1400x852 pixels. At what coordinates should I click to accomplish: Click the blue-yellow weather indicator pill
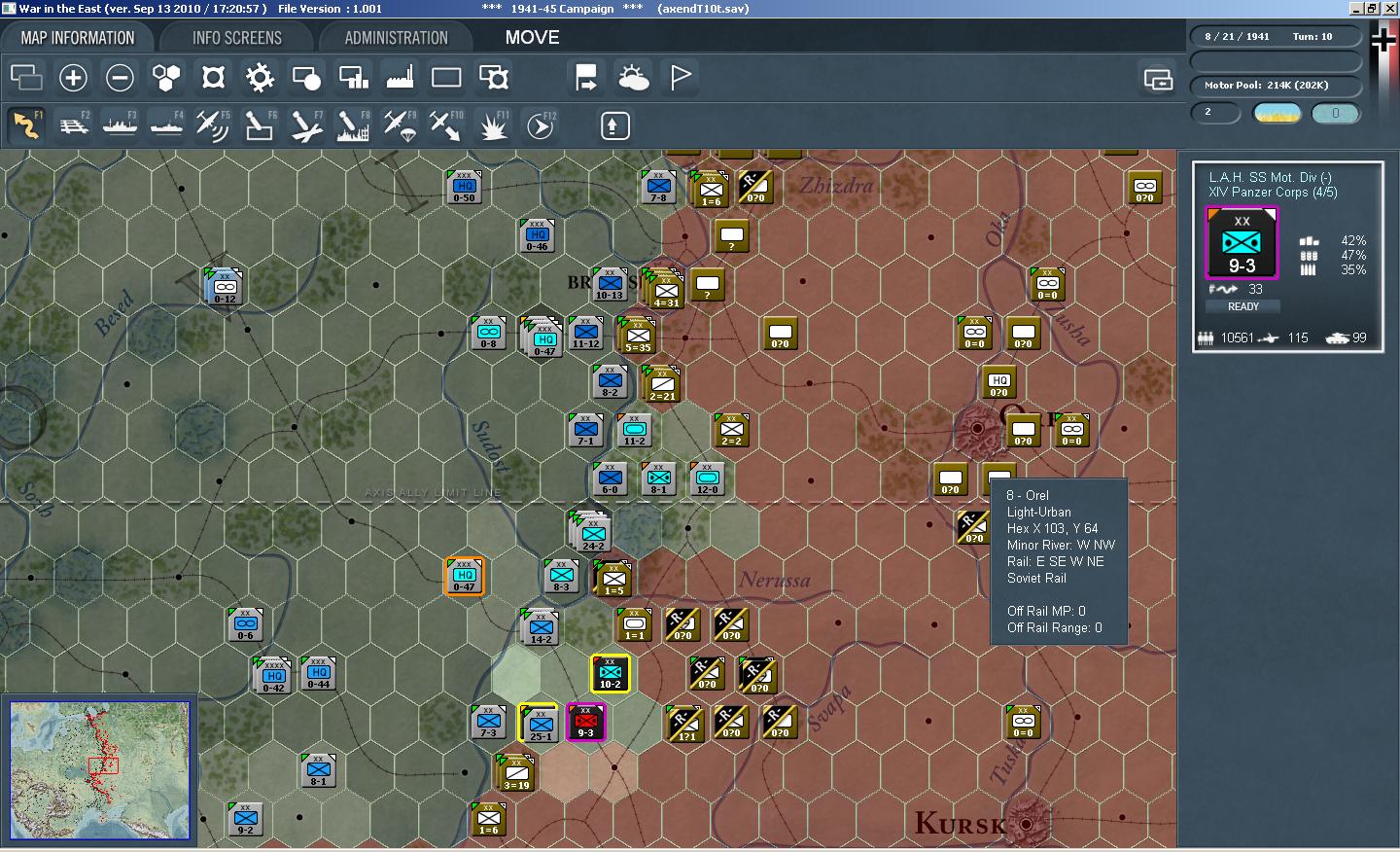click(x=1277, y=114)
